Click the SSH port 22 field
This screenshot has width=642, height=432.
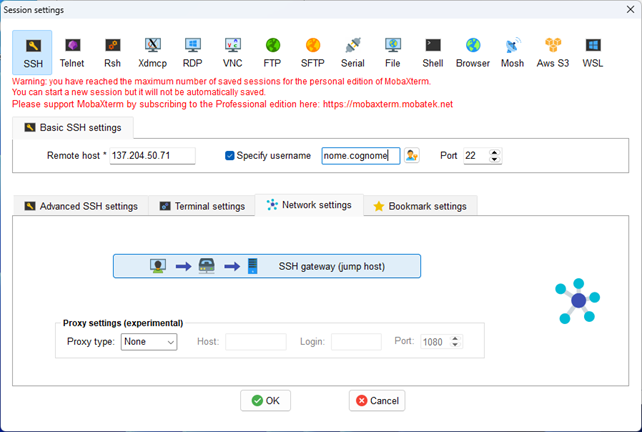(476, 156)
